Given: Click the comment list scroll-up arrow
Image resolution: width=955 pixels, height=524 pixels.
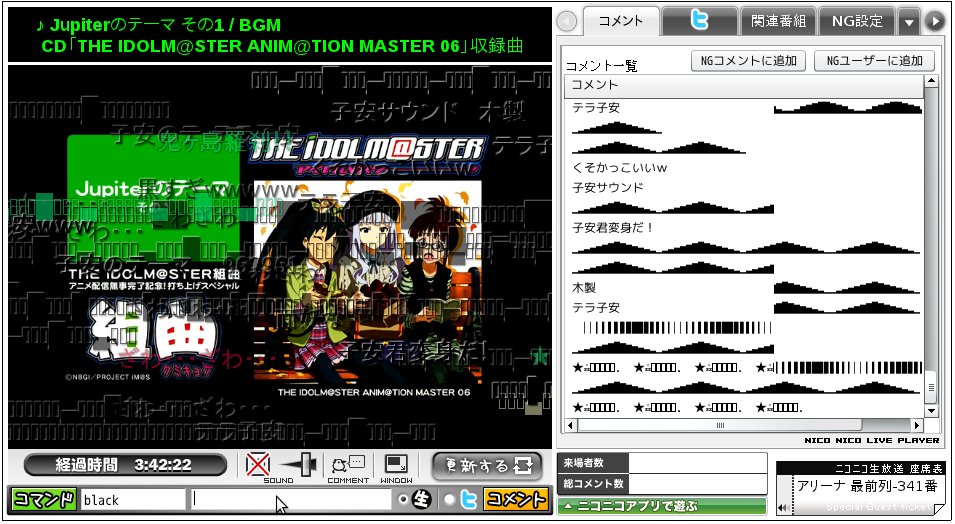Looking at the screenshot, I should (x=931, y=82).
